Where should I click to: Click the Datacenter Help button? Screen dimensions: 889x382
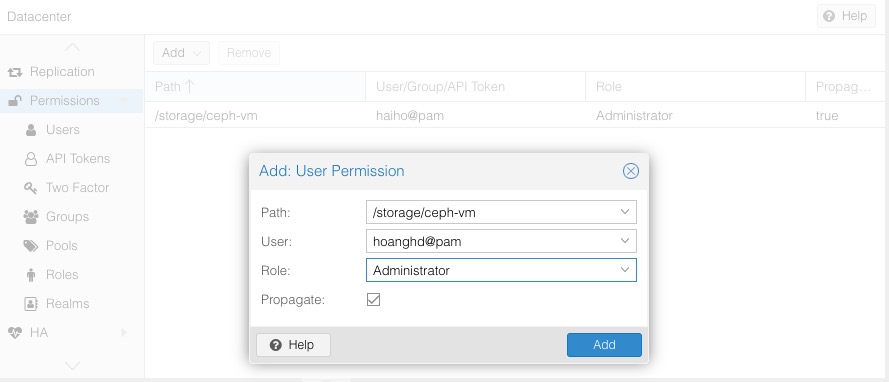[846, 16]
